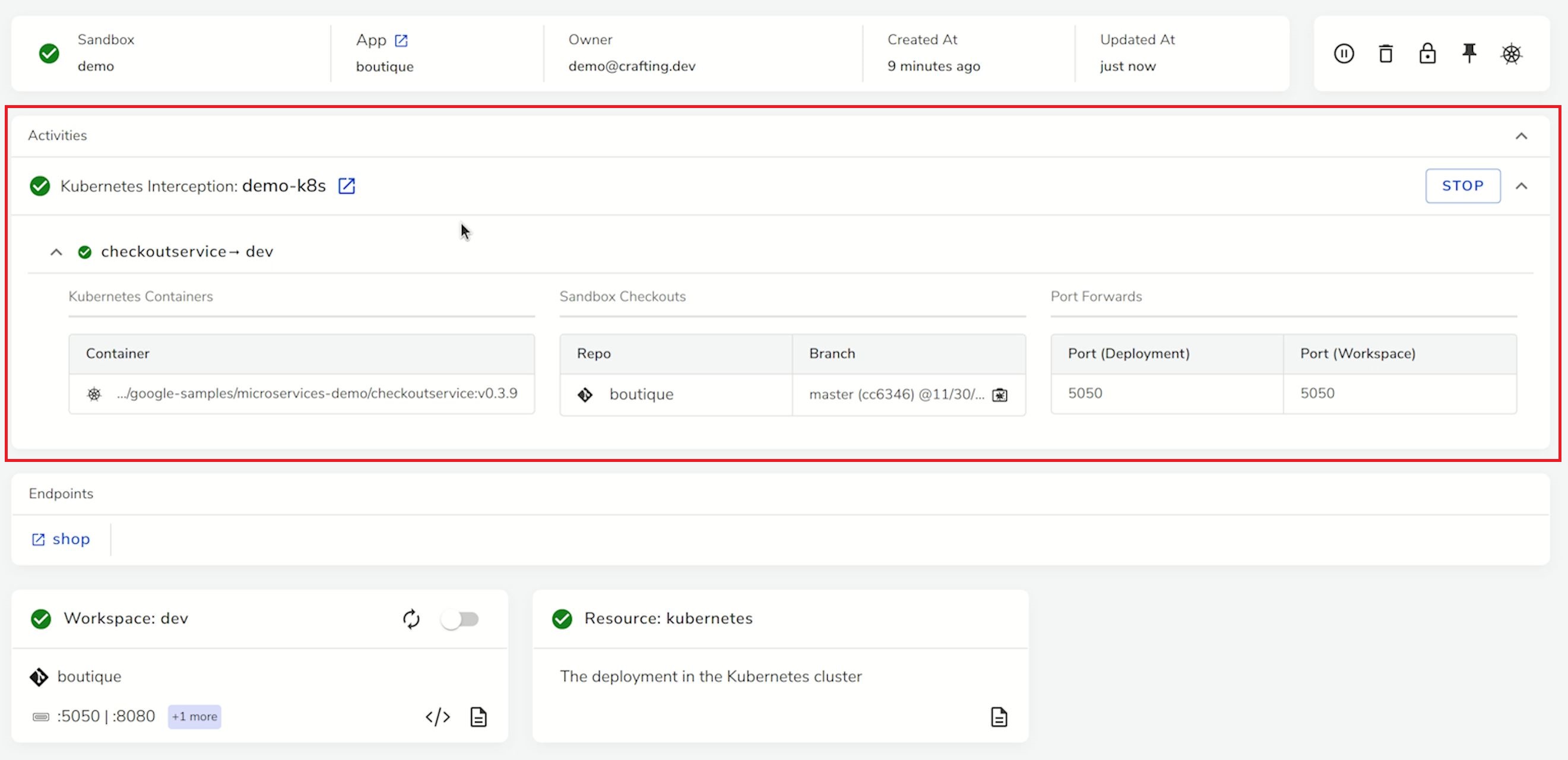Open demo-k8s interception external link
The width and height of the screenshot is (1568, 760).
pos(346,186)
